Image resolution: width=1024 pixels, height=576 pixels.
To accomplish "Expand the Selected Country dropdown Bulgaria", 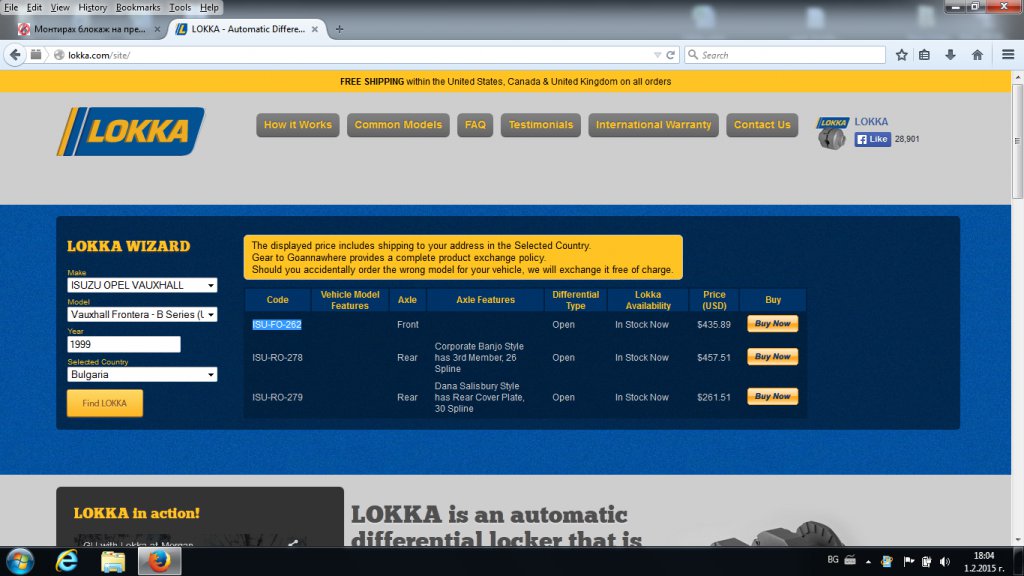I will [x=142, y=375].
